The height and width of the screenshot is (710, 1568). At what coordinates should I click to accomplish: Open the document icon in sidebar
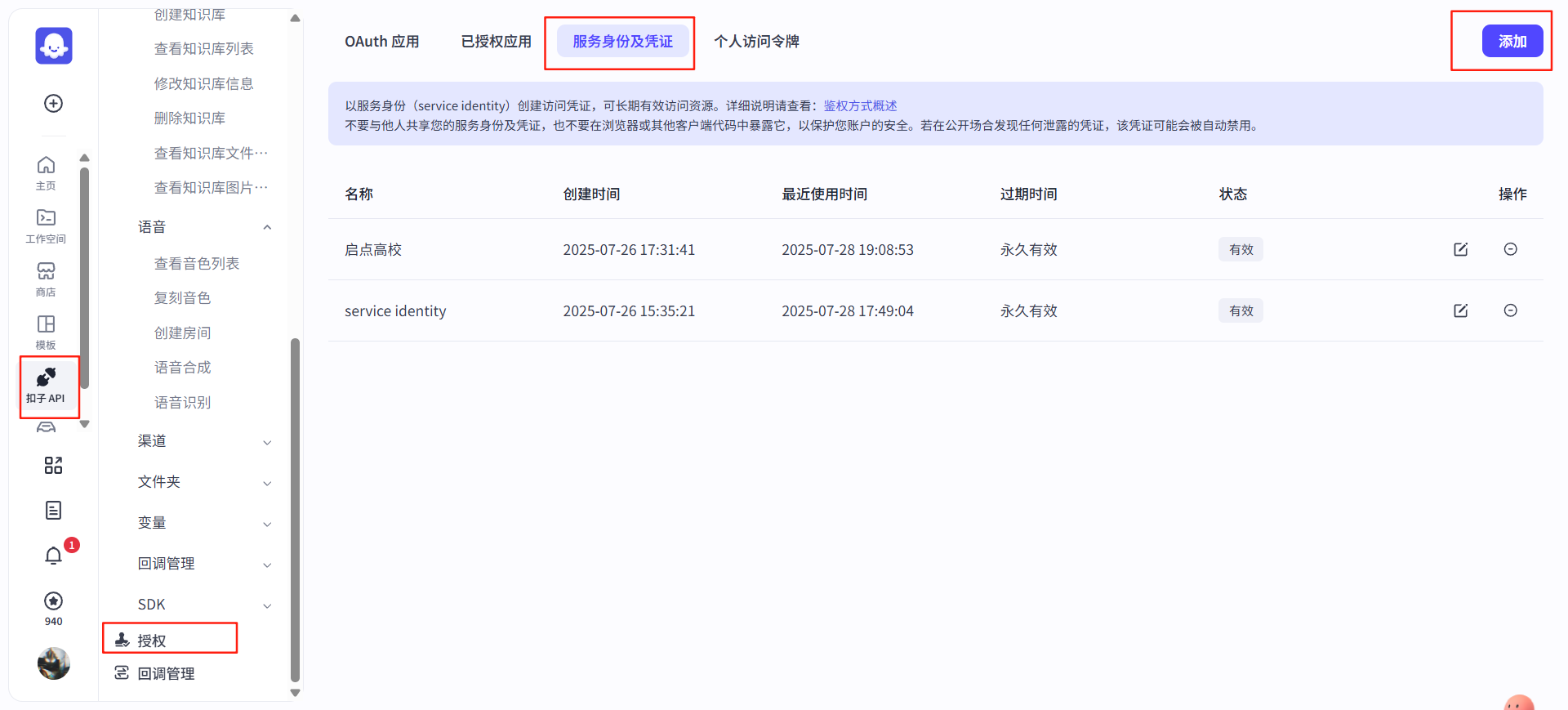(x=53, y=511)
